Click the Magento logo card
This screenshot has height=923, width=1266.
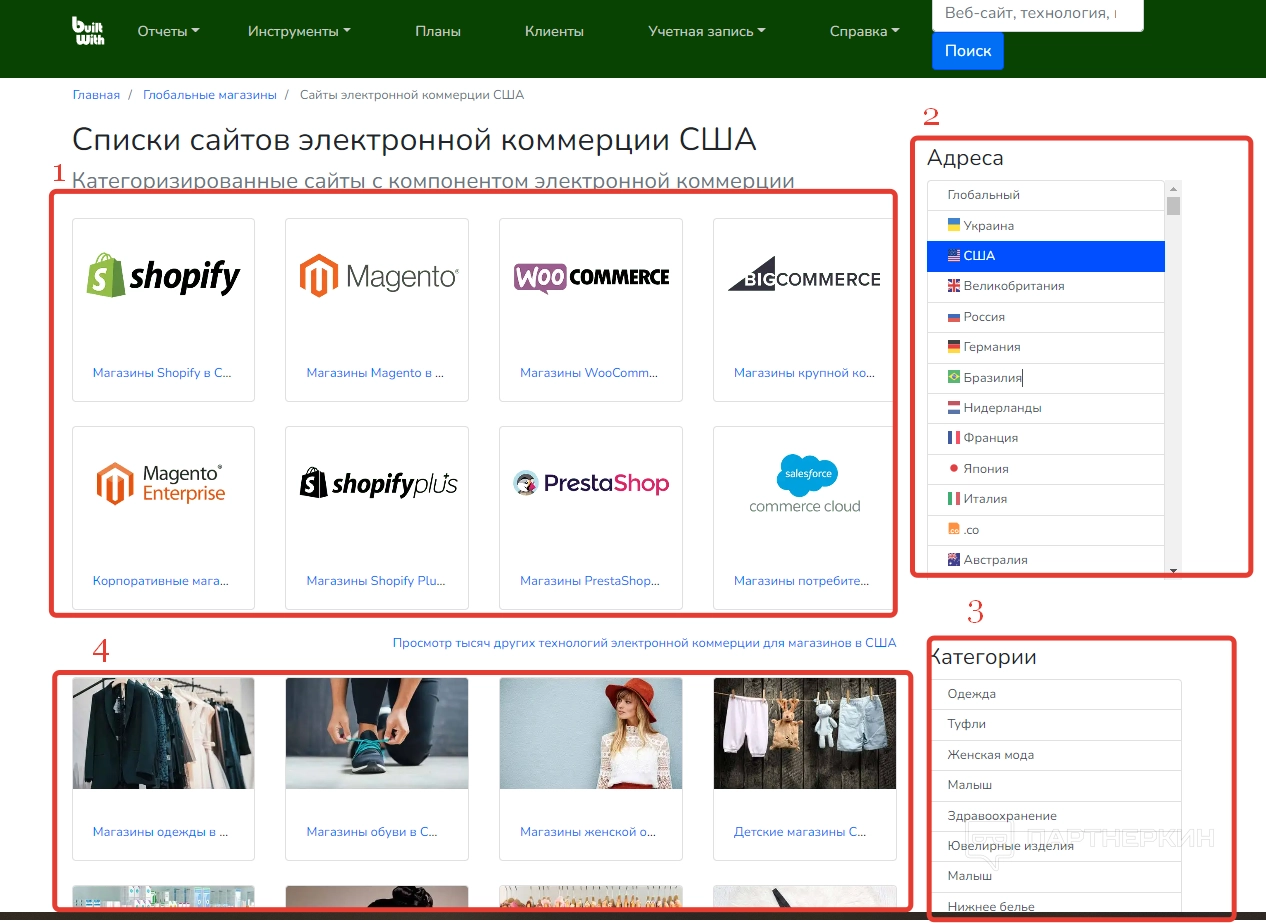click(377, 276)
